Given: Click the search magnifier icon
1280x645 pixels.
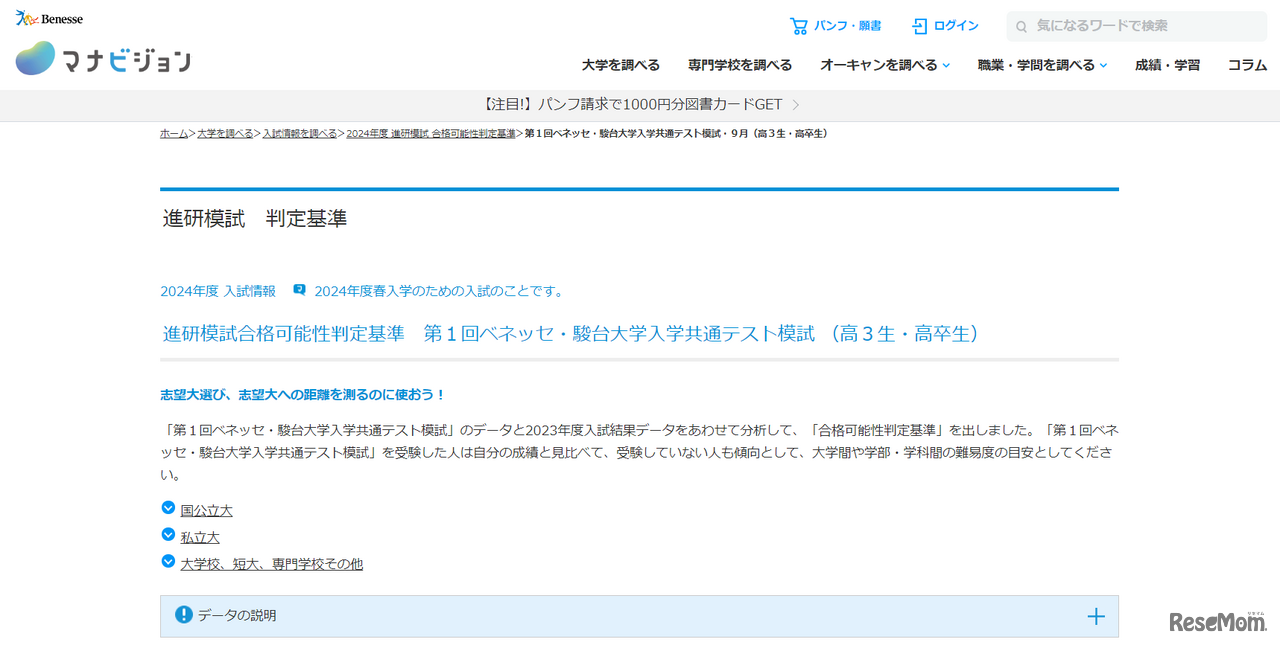Looking at the screenshot, I should [x=1020, y=26].
